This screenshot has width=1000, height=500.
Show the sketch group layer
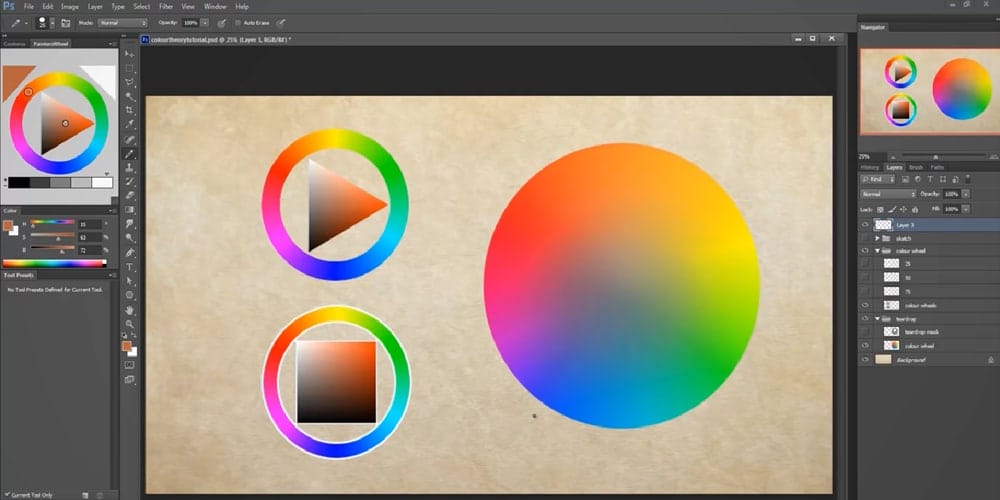point(865,238)
